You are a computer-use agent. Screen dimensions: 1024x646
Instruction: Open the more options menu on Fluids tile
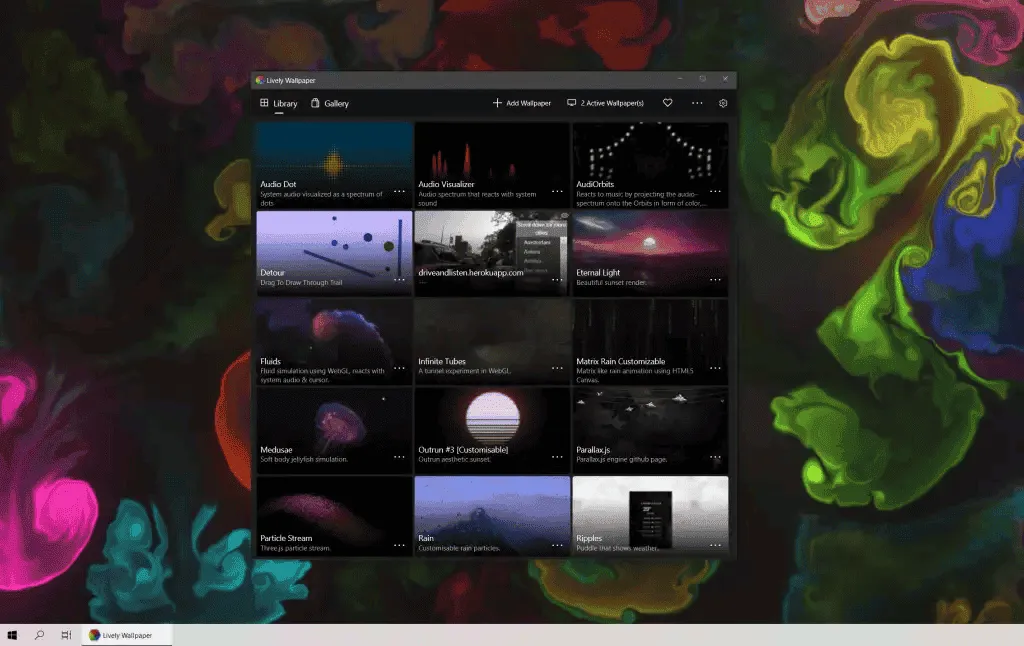(399, 368)
